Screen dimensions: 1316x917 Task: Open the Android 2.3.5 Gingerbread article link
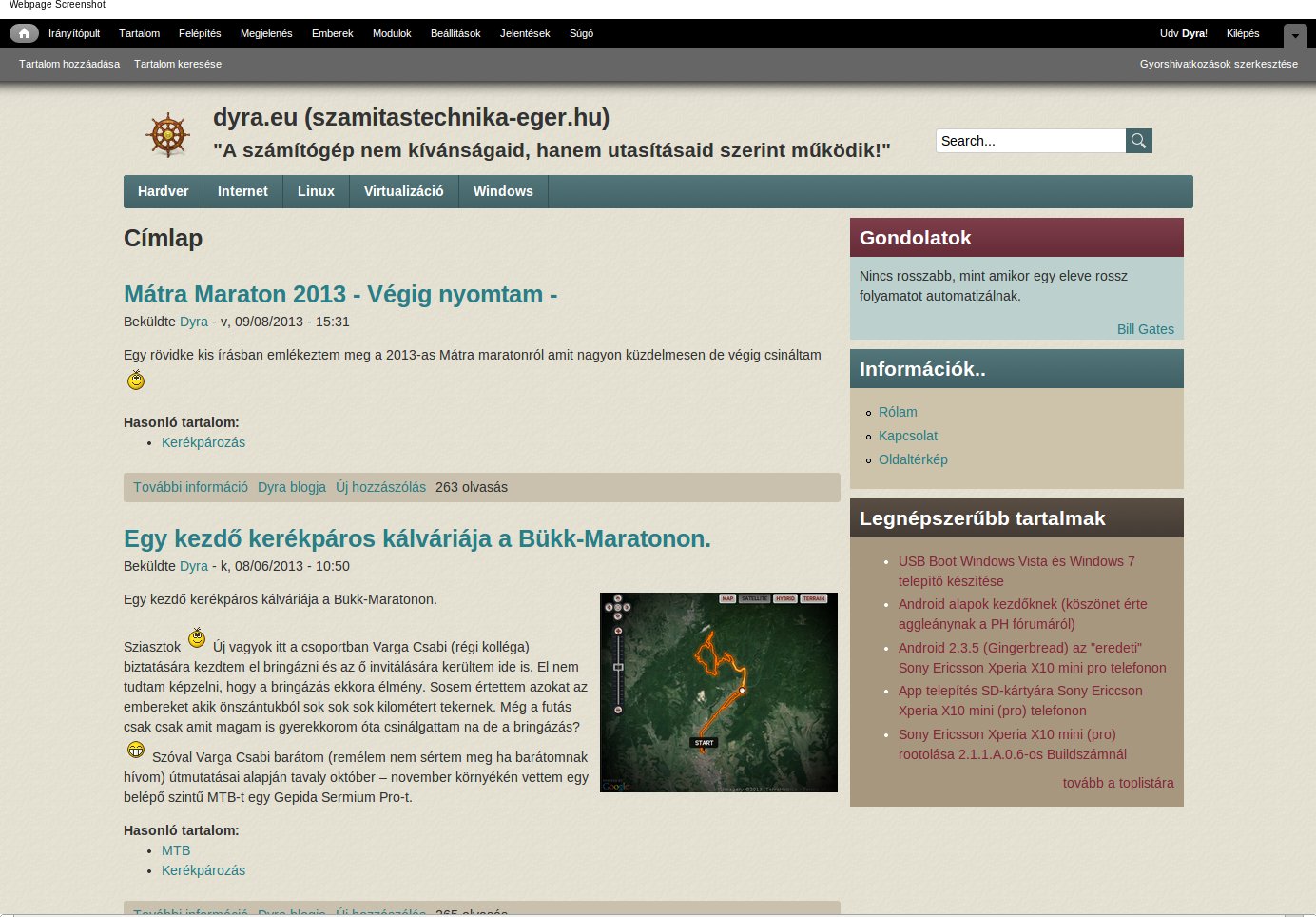(x=1033, y=657)
